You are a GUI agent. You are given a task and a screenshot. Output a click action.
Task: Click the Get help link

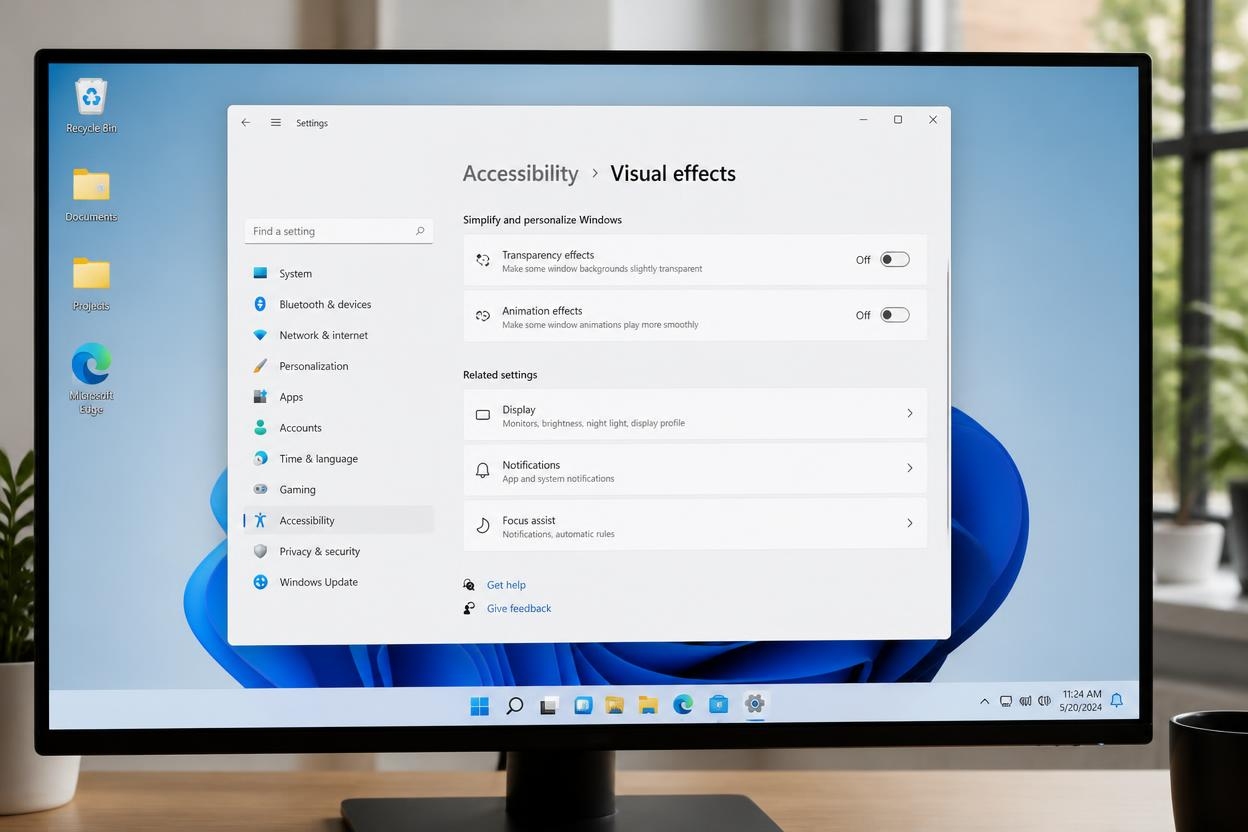coord(506,585)
